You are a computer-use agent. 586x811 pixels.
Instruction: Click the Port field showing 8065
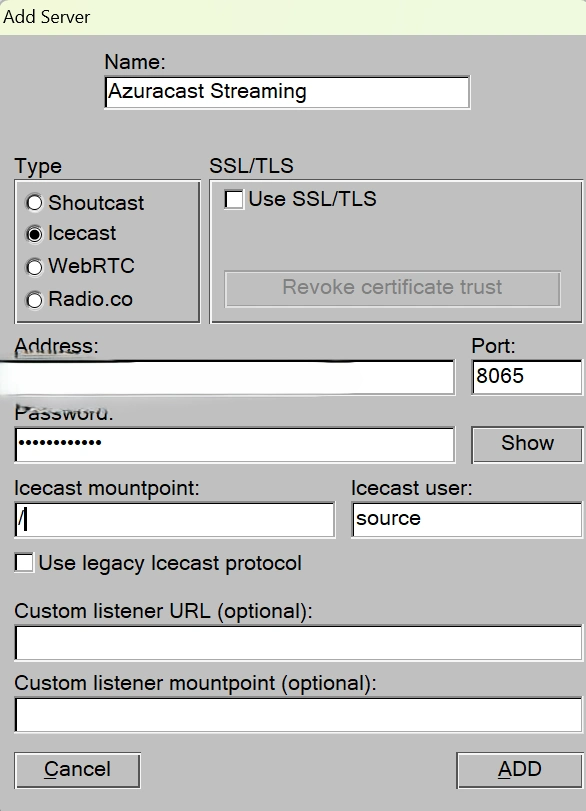(527, 378)
